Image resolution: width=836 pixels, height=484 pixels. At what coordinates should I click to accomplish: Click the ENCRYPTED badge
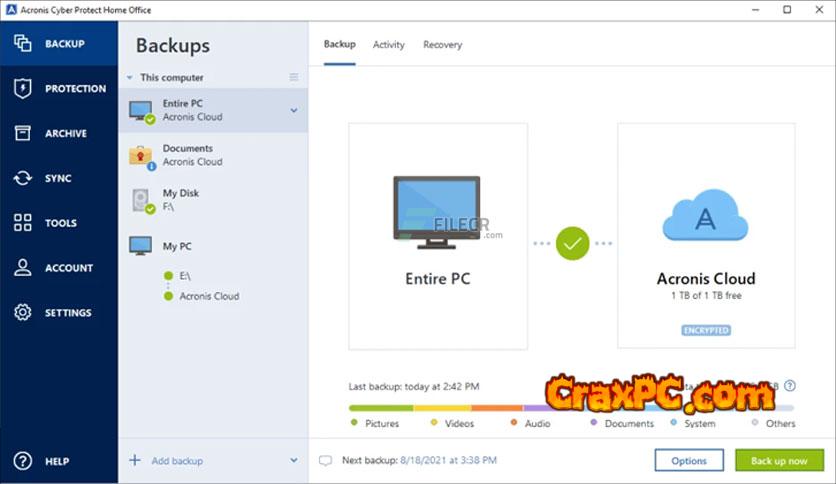tap(706, 330)
